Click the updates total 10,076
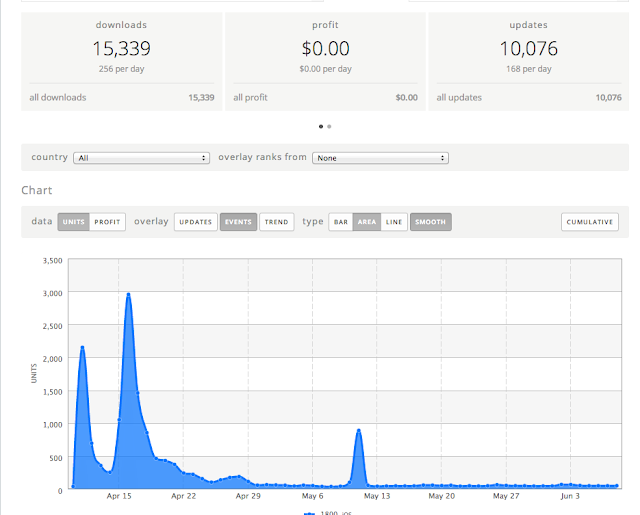 click(x=529, y=49)
